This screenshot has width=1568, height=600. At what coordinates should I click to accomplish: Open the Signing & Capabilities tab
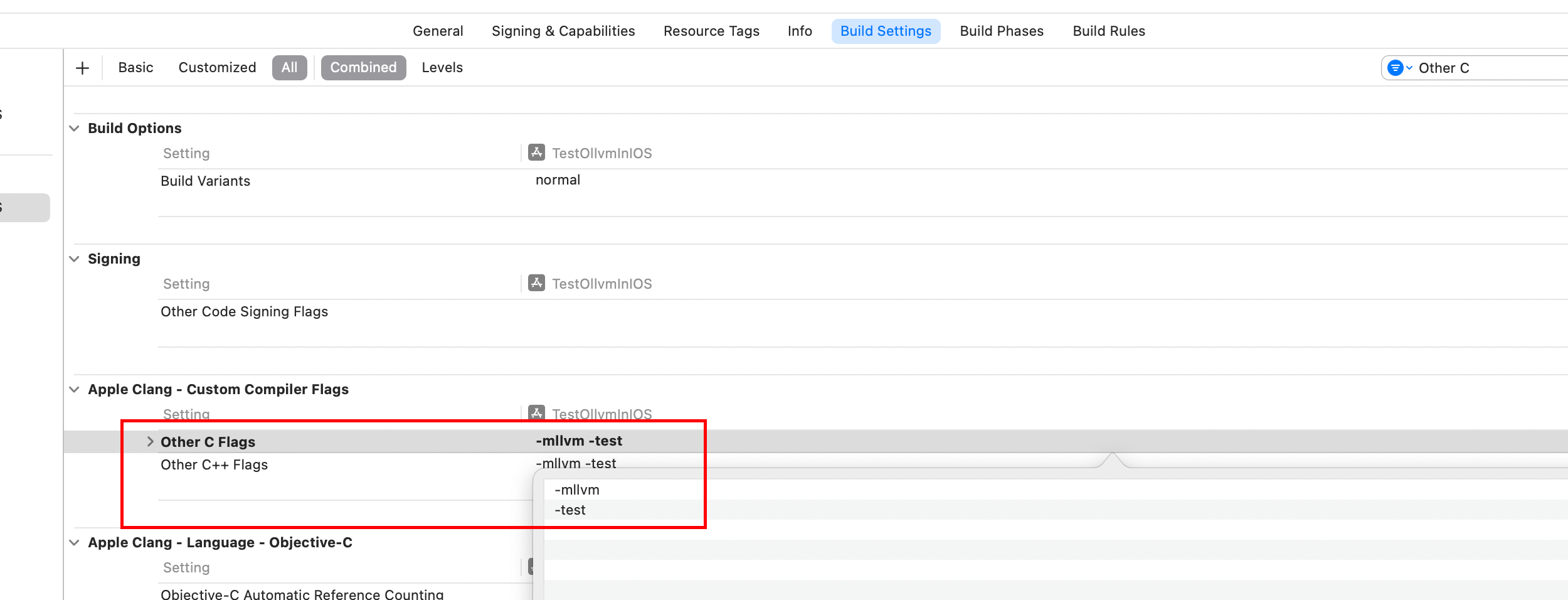pos(563,31)
